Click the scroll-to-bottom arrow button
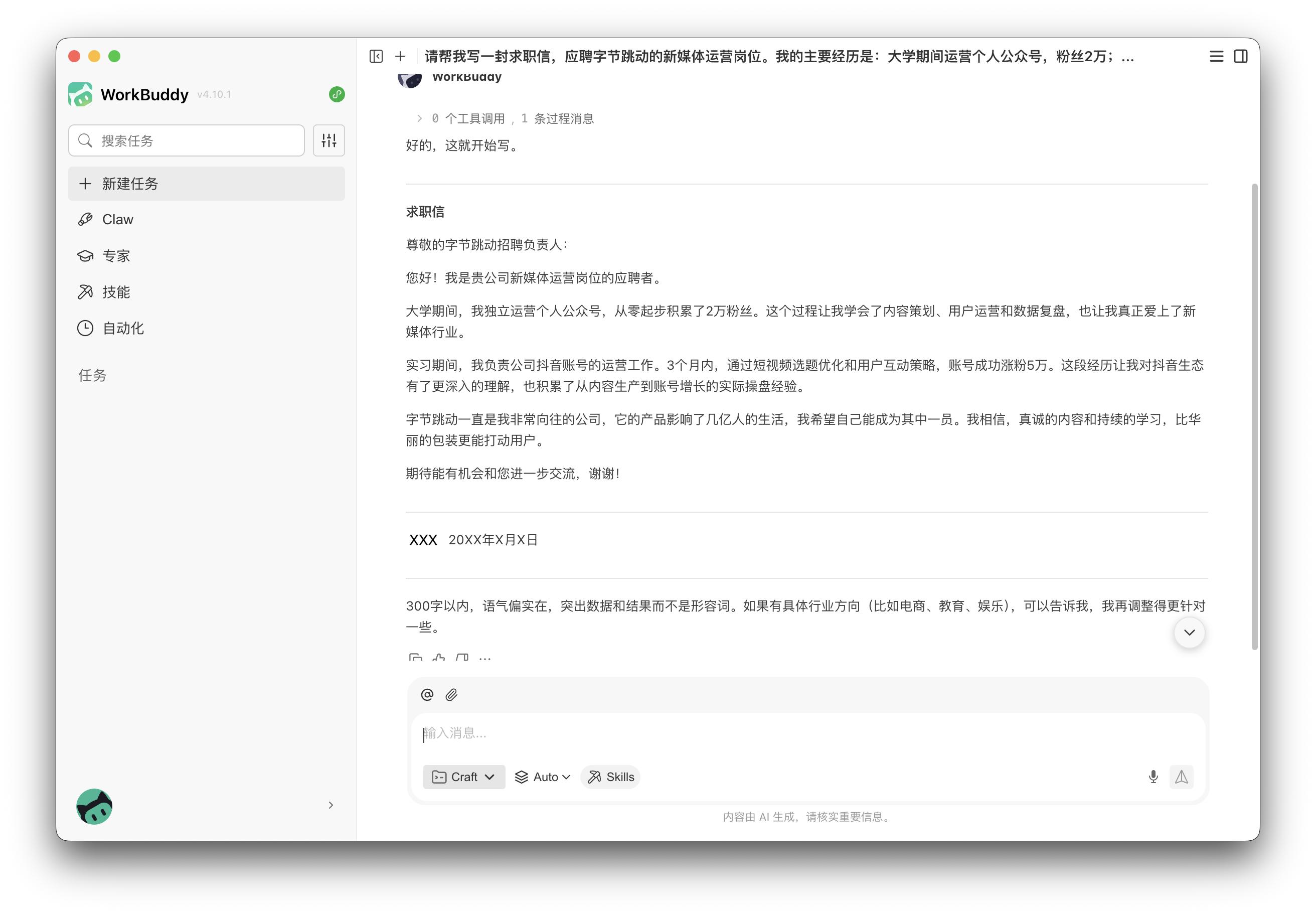Screen dimensions: 1316x915 1189,633
